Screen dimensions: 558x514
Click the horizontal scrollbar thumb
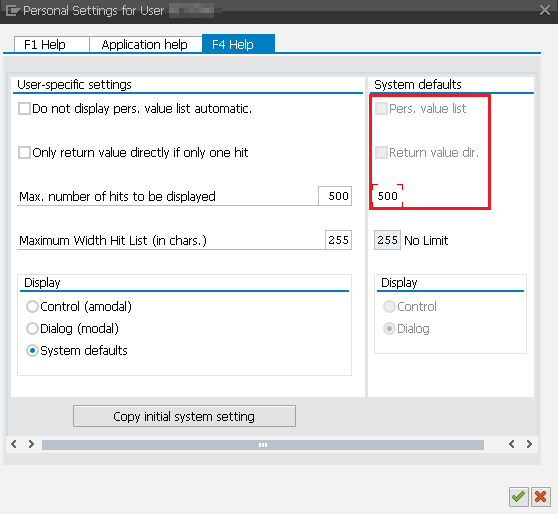263,445
